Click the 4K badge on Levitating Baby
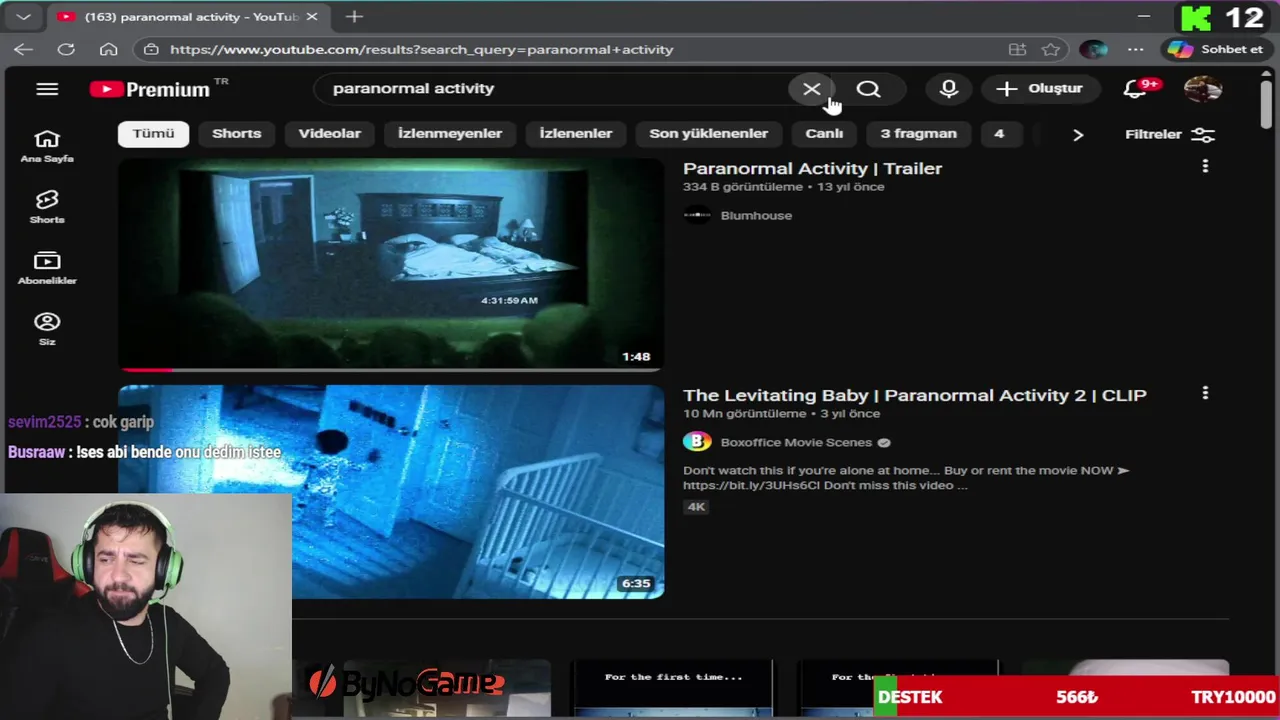 pyautogui.click(x=696, y=507)
